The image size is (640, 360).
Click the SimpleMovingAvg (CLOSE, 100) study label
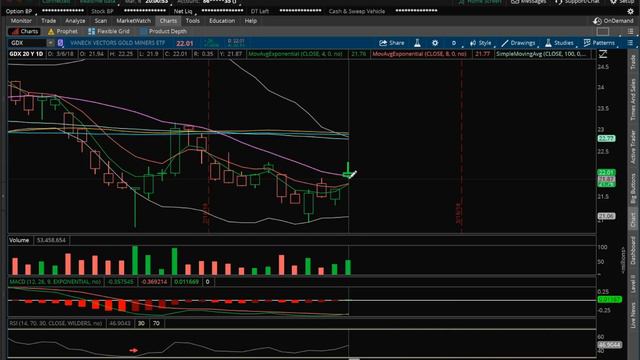542,54
